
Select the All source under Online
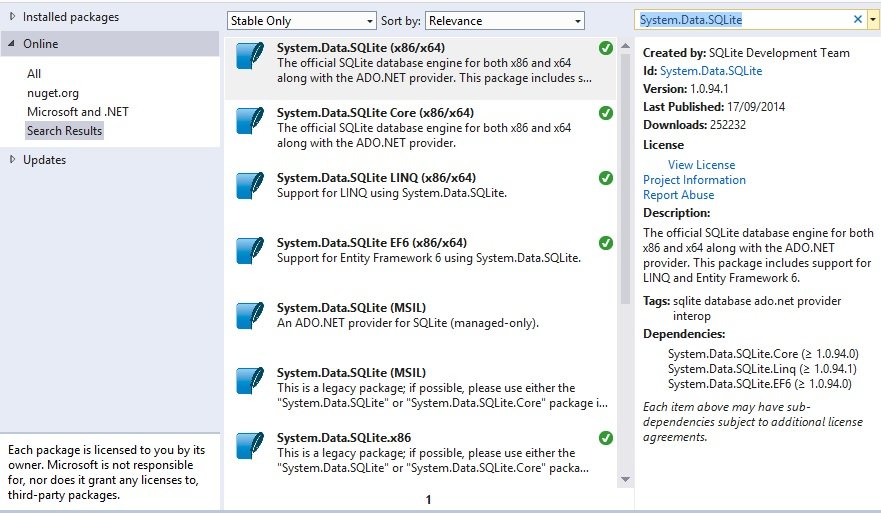[x=34, y=74]
